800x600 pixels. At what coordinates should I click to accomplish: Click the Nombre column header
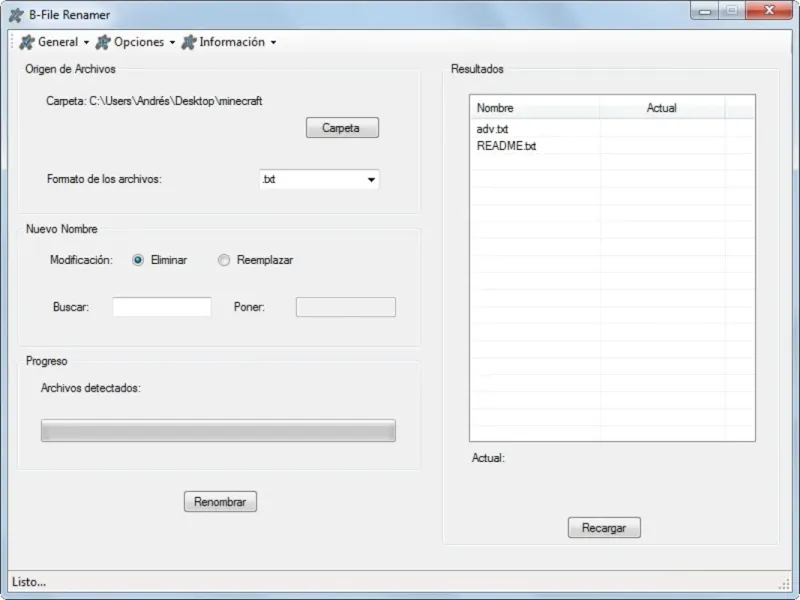535,108
